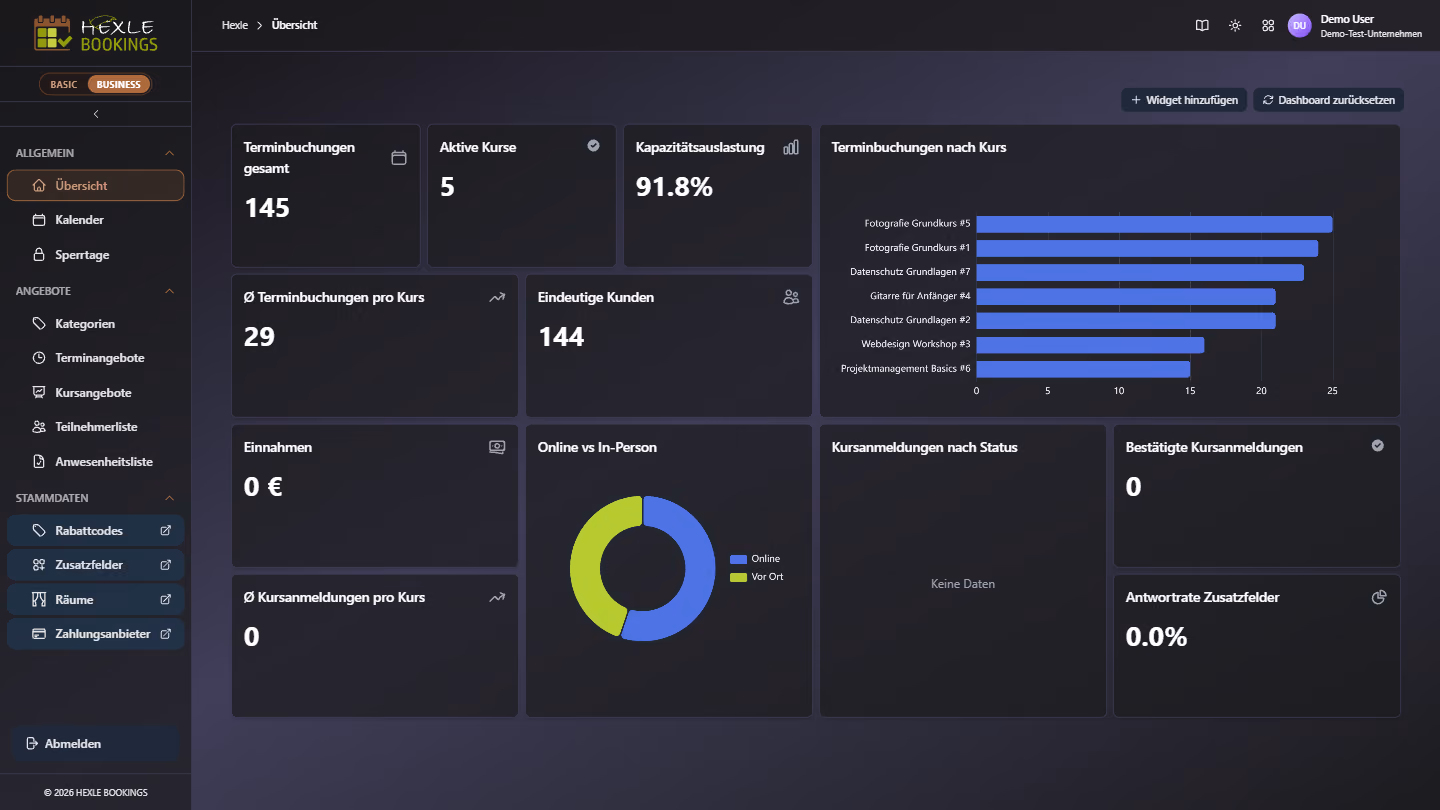Image resolution: width=1440 pixels, height=810 pixels.
Task: Select the BUSINESS plan option
Action: coord(119,85)
